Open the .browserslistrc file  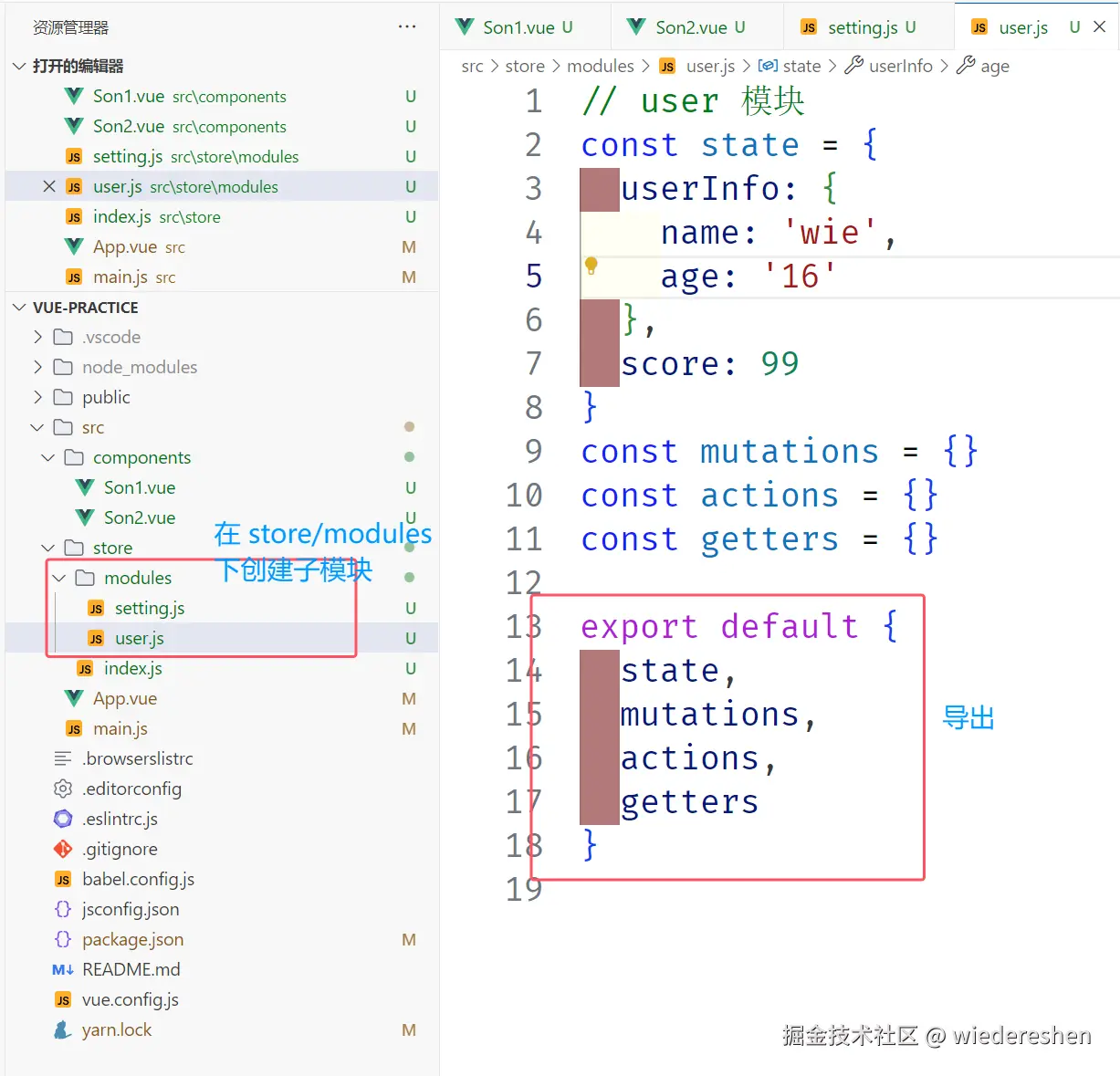222,758
